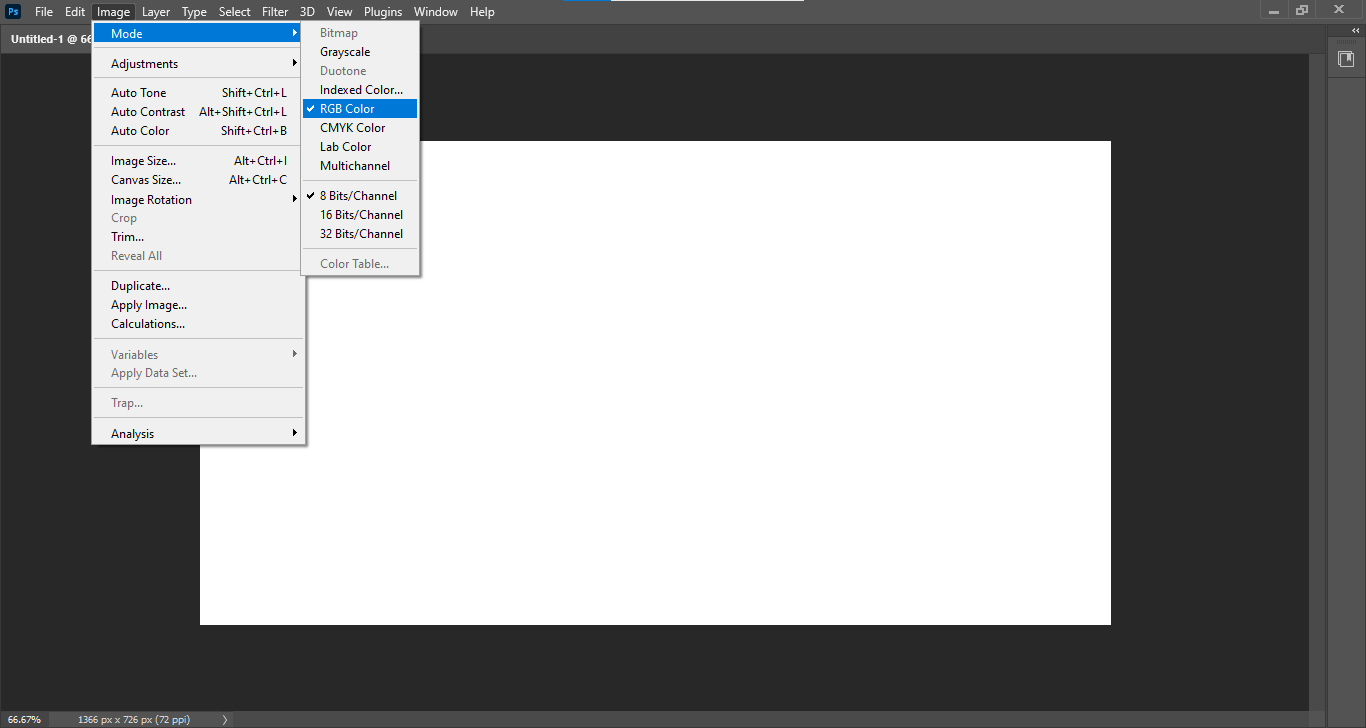Switch to 16 Bits/Channel depth
Viewport: 1366px width, 728px height.
click(361, 215)
